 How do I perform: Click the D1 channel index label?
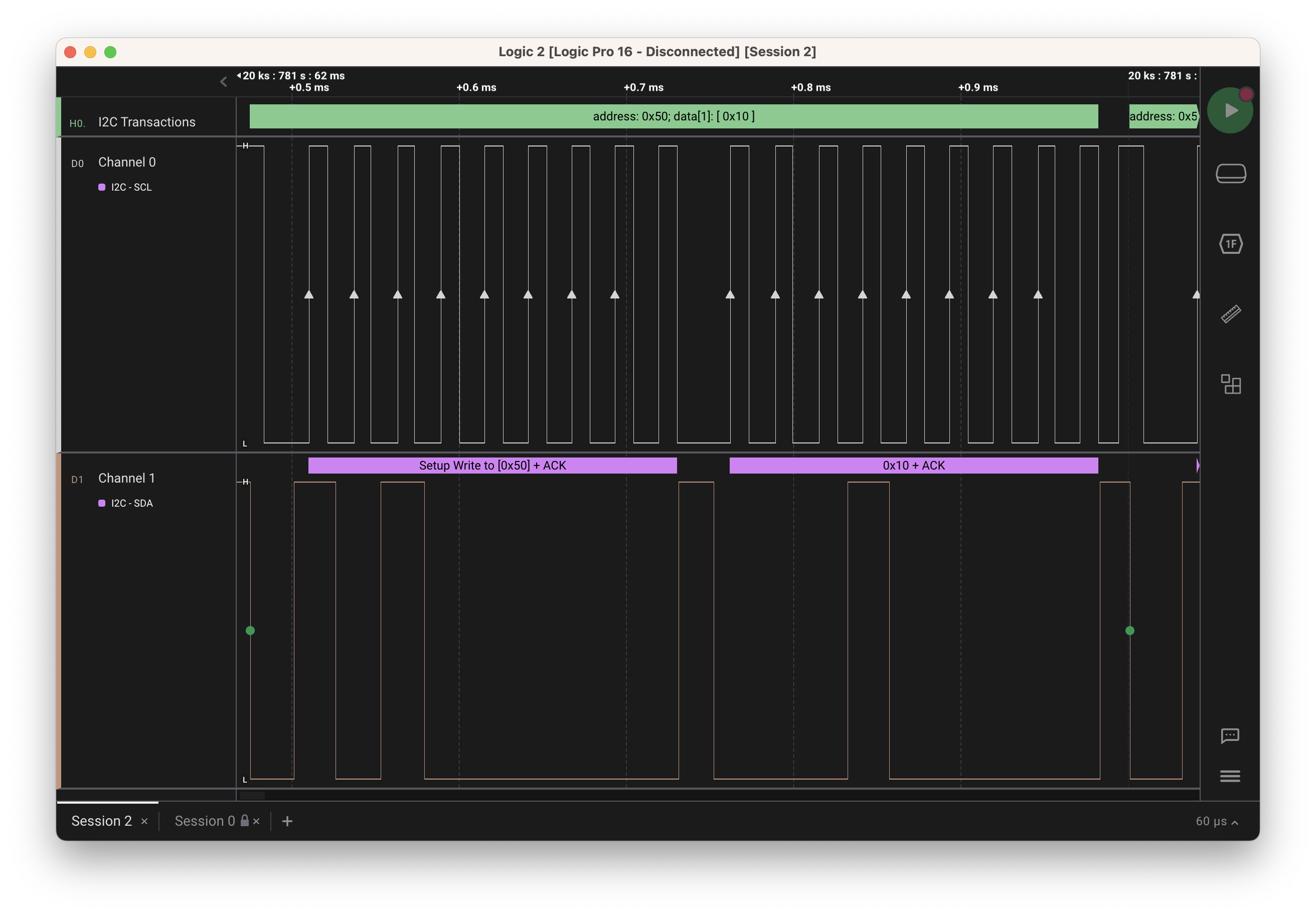[77, 479]
